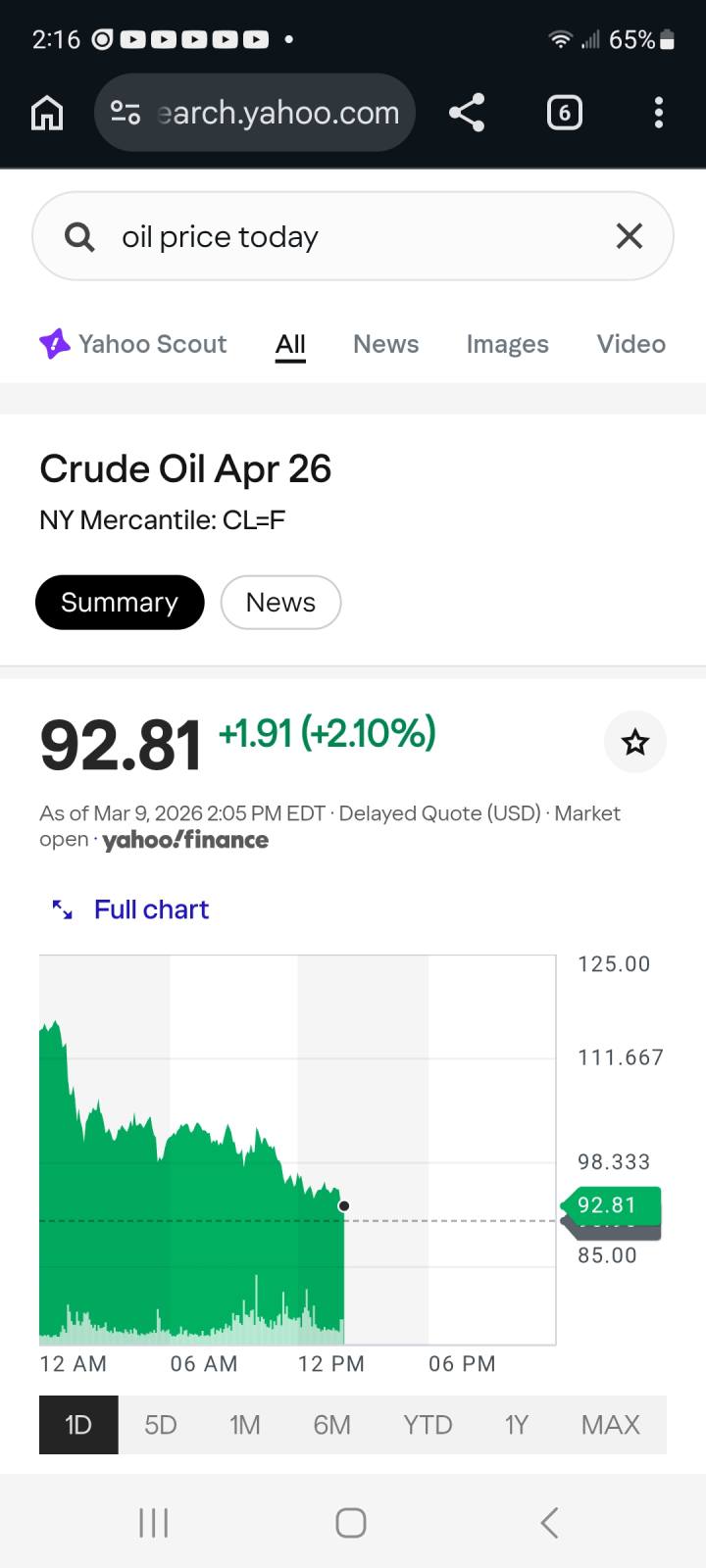
Task: Switch chart to YTD range
Action: [428, 1425]
